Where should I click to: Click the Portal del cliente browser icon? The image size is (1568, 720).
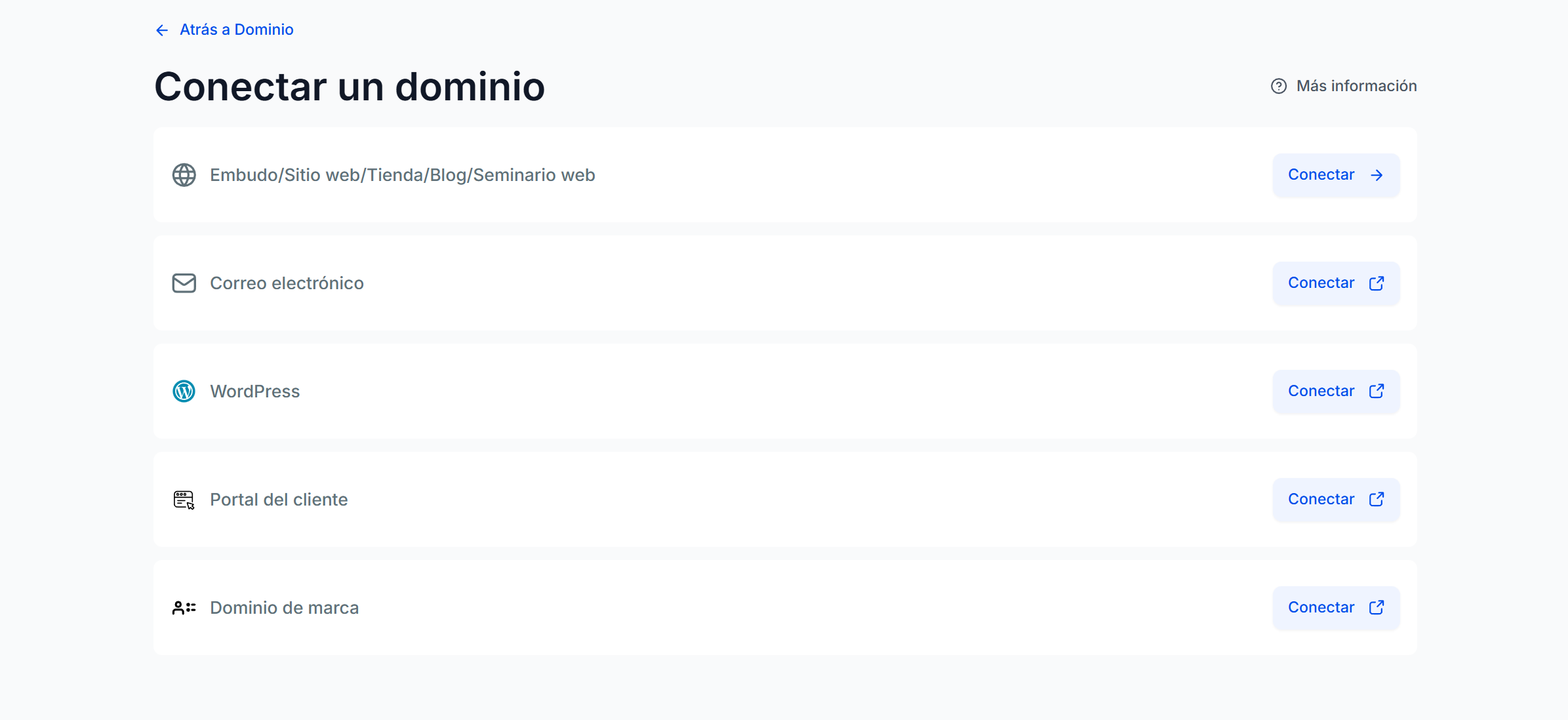click(x=184, y=500)
